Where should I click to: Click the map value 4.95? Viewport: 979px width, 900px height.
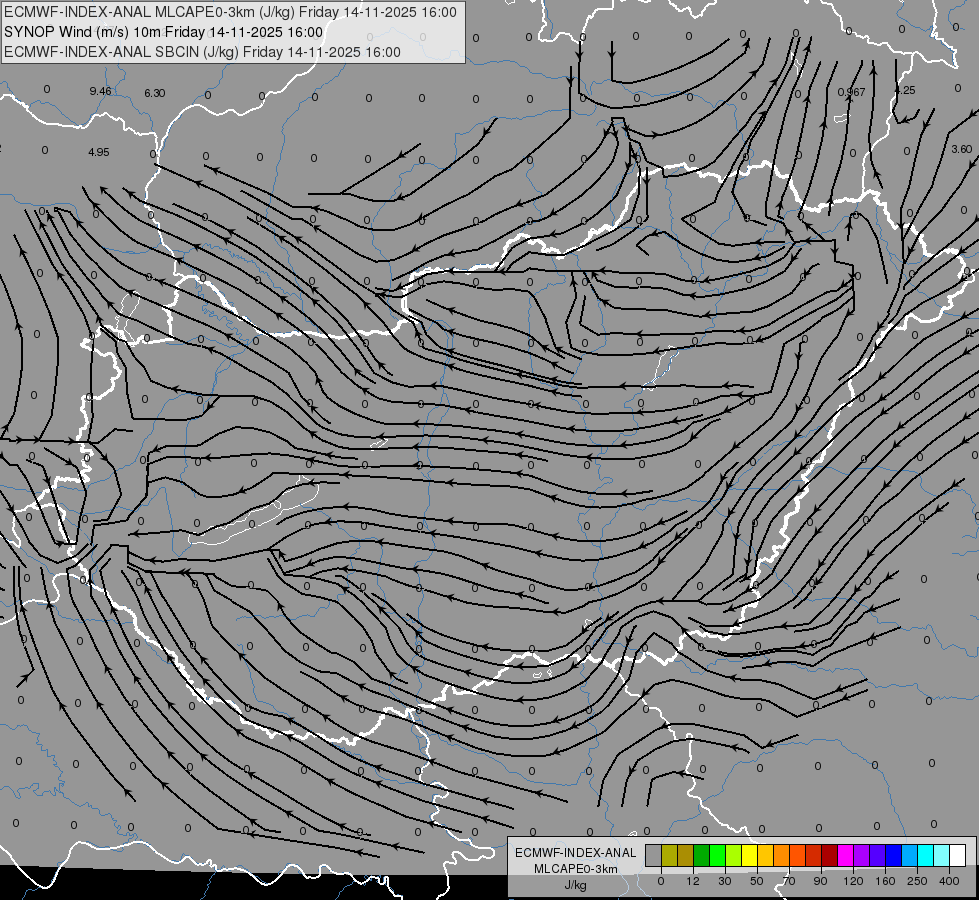pyautogui.click(x=99, y=152)
